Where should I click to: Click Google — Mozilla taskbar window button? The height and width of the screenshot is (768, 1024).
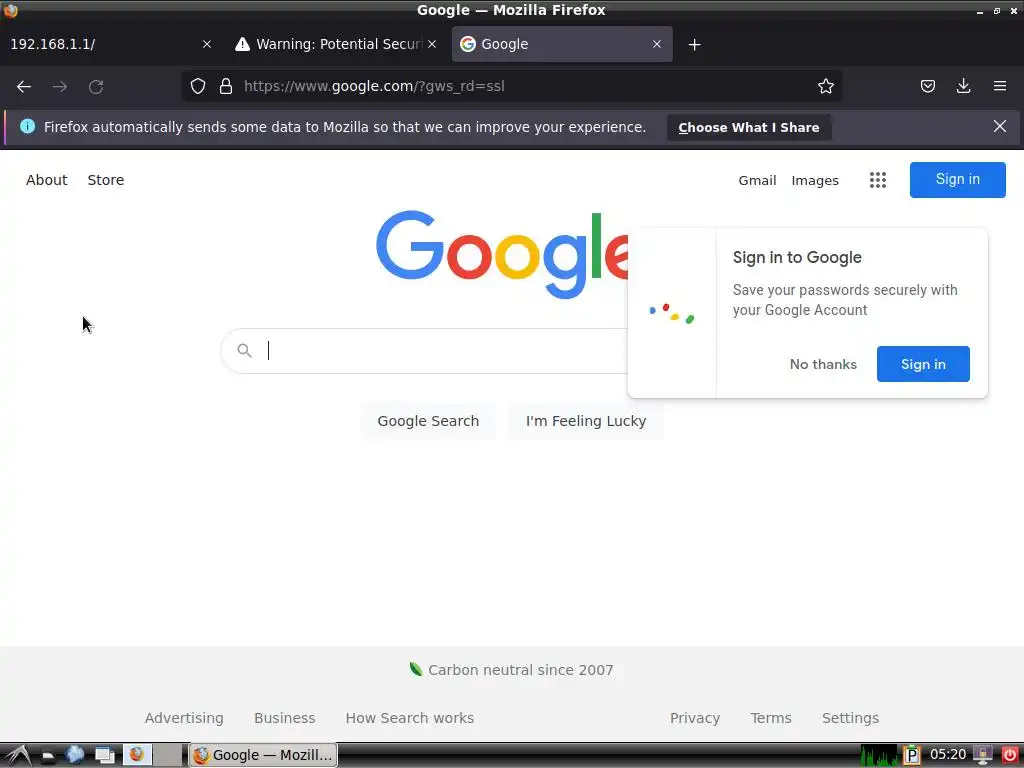tap(263, 755)
